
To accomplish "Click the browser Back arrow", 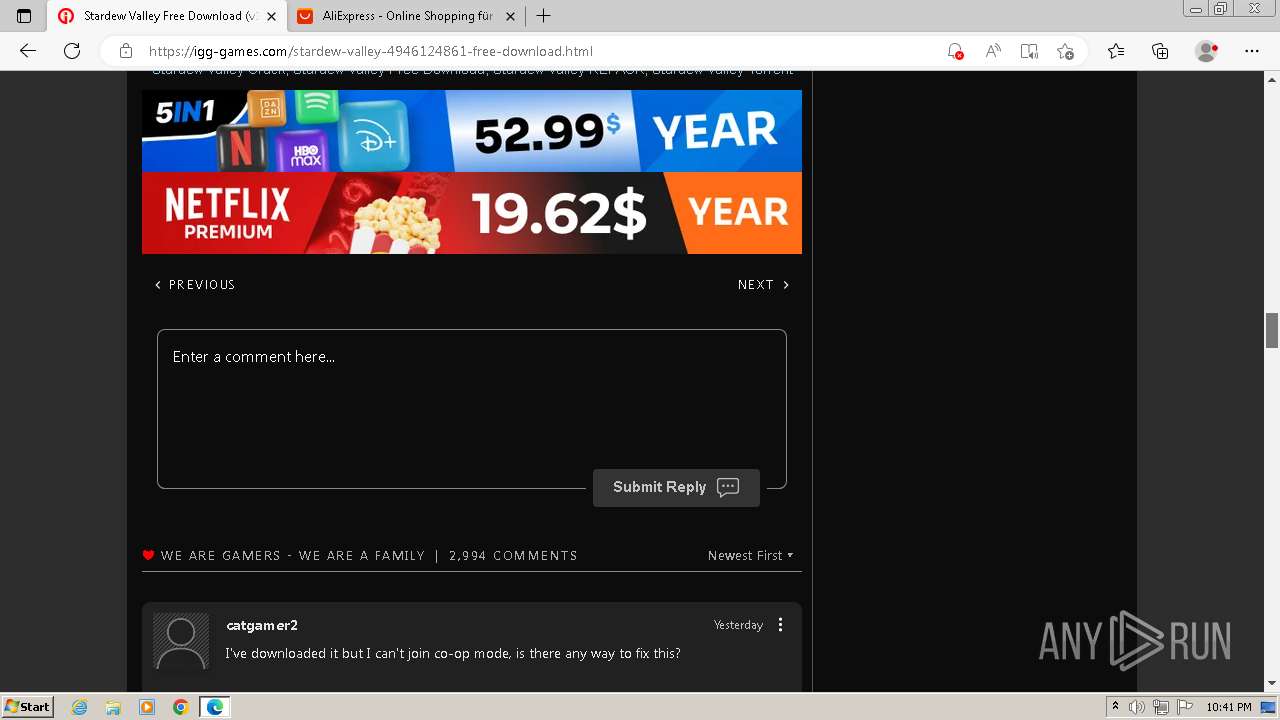I will click(28, 51).
